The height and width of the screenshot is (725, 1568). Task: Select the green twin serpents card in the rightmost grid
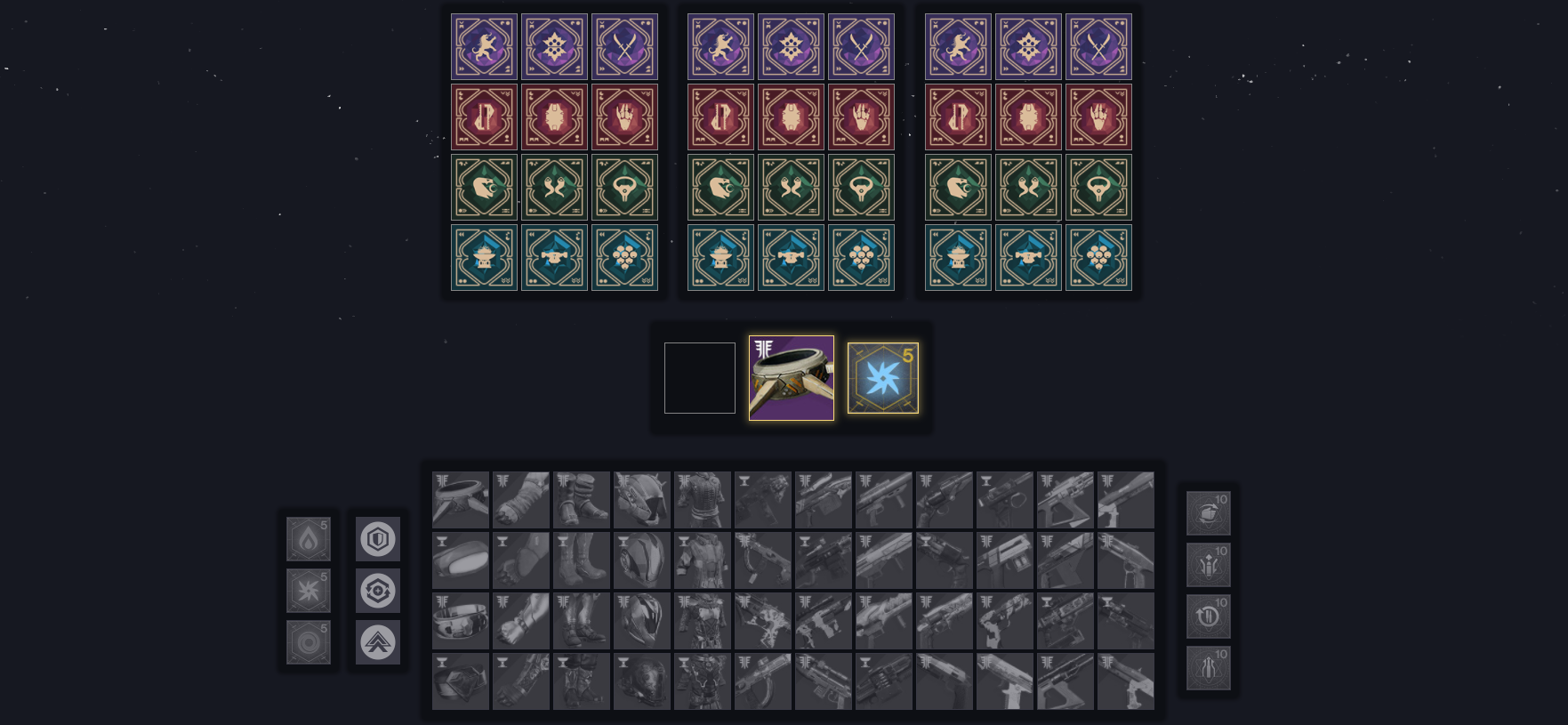[x=1028, y=187]
